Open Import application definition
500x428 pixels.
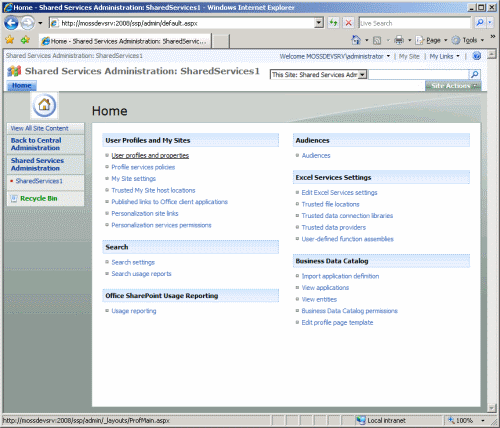click(x=340, y=276)
